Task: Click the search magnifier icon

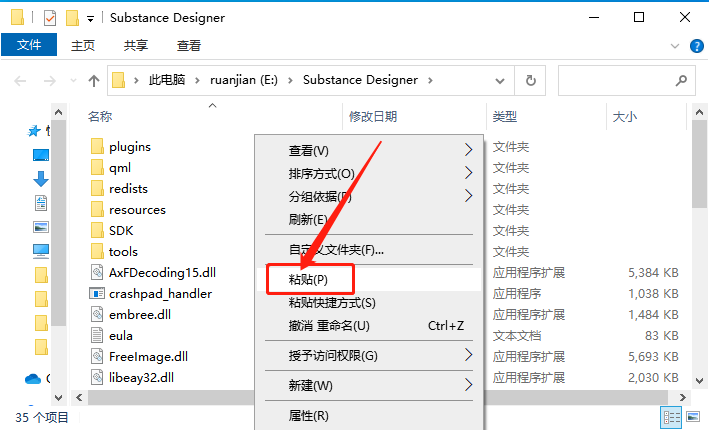Action: tap(681, 80)
